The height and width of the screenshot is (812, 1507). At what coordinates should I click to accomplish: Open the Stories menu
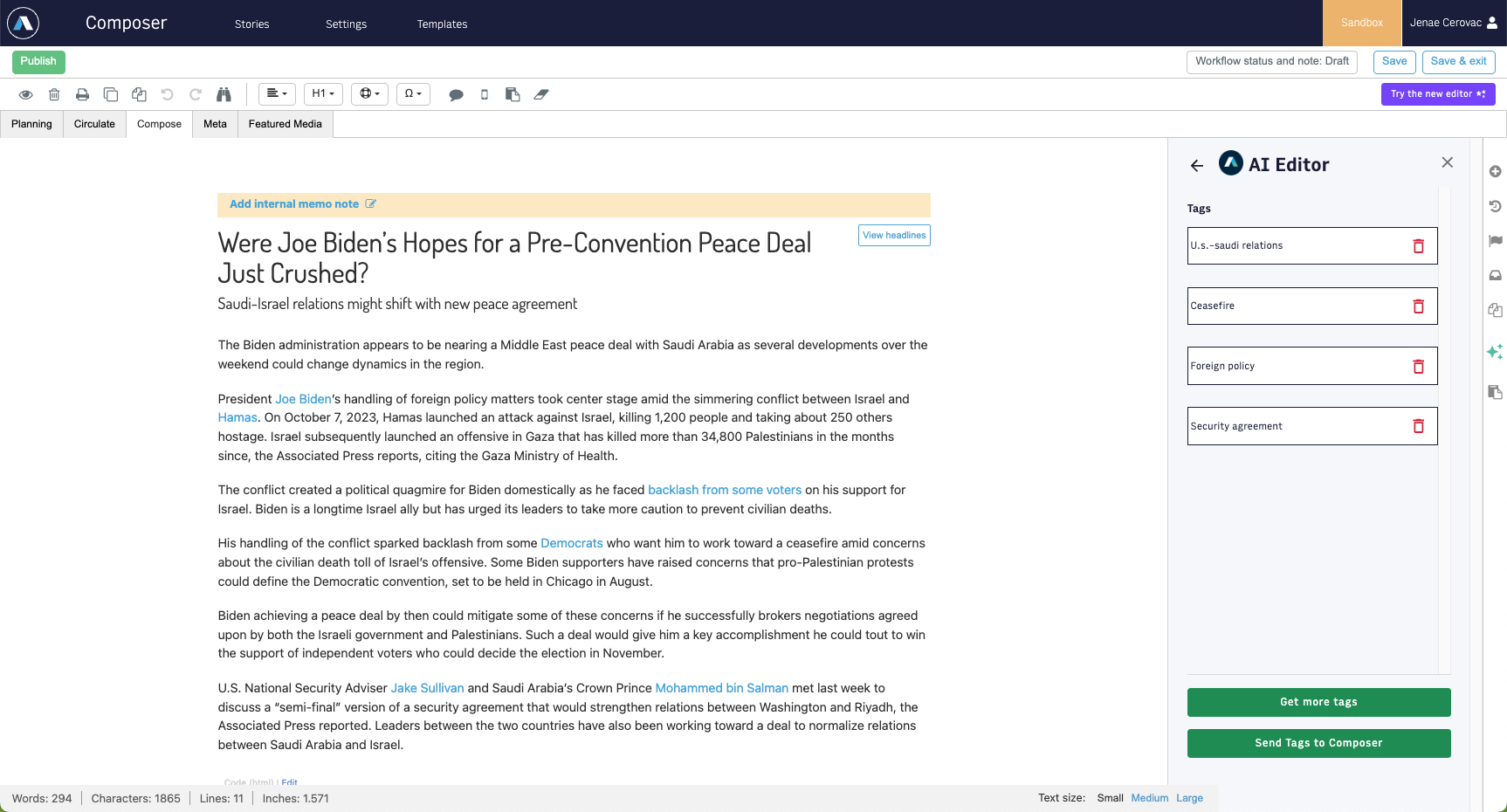pyautogui.click(x=252, y=24)
